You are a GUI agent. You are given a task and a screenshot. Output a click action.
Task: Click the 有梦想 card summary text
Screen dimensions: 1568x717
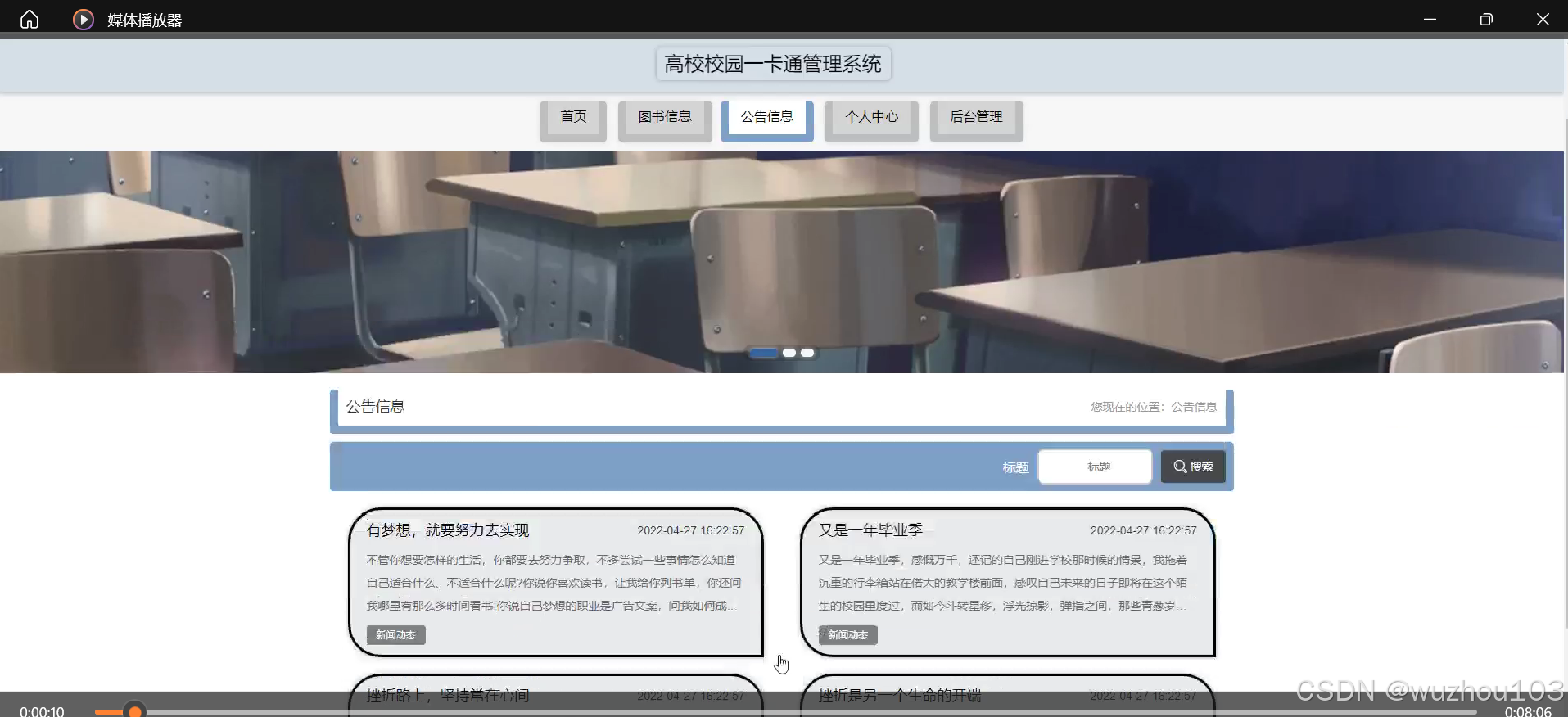coord(554,583)
